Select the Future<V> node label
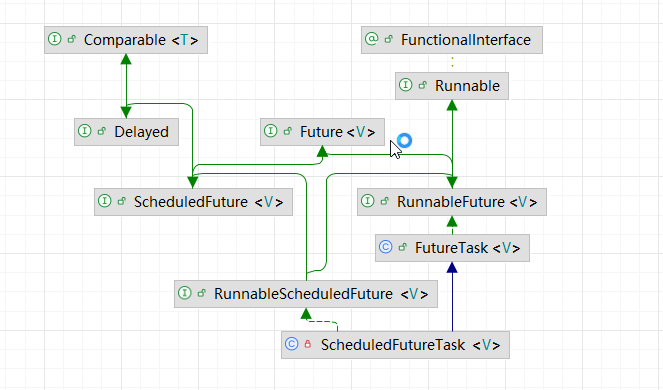The height and width of the screenshot is (390, 663). tap(337, 132)
